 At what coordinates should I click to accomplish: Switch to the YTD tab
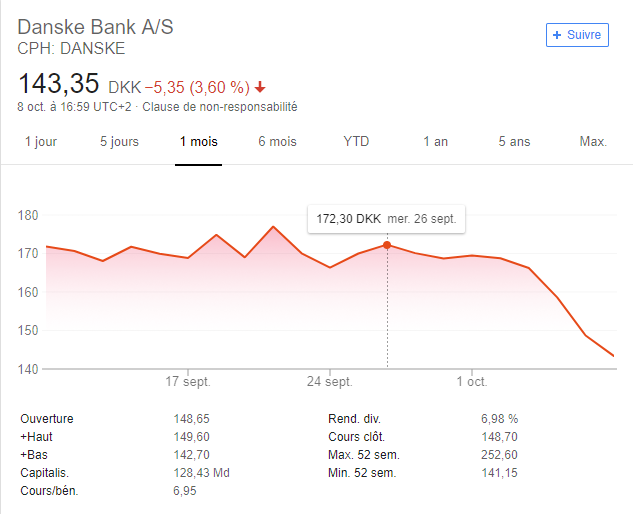tap(356, 142)
